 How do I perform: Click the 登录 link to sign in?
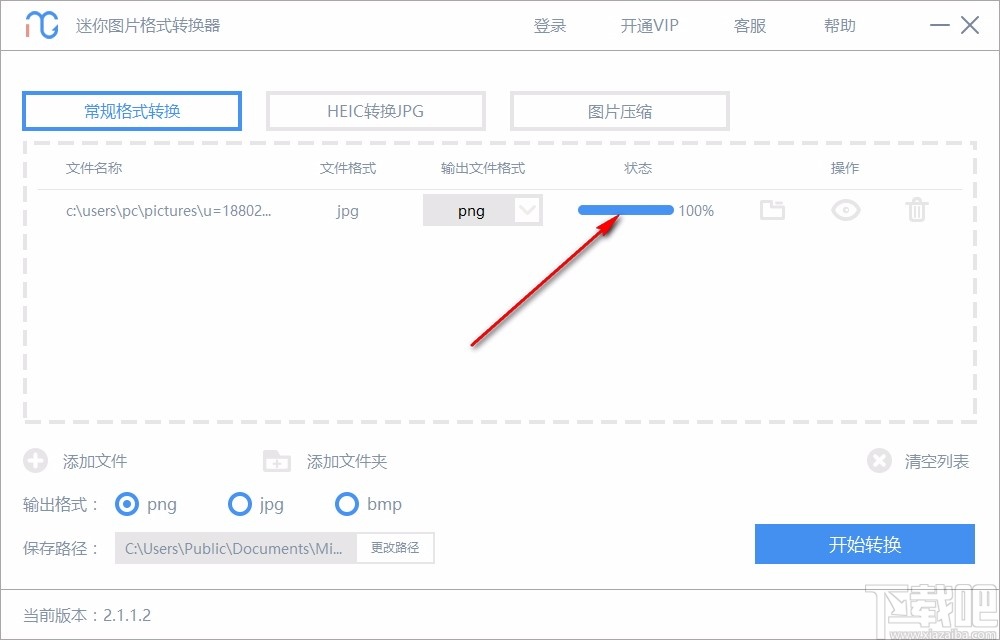(549, 25)
